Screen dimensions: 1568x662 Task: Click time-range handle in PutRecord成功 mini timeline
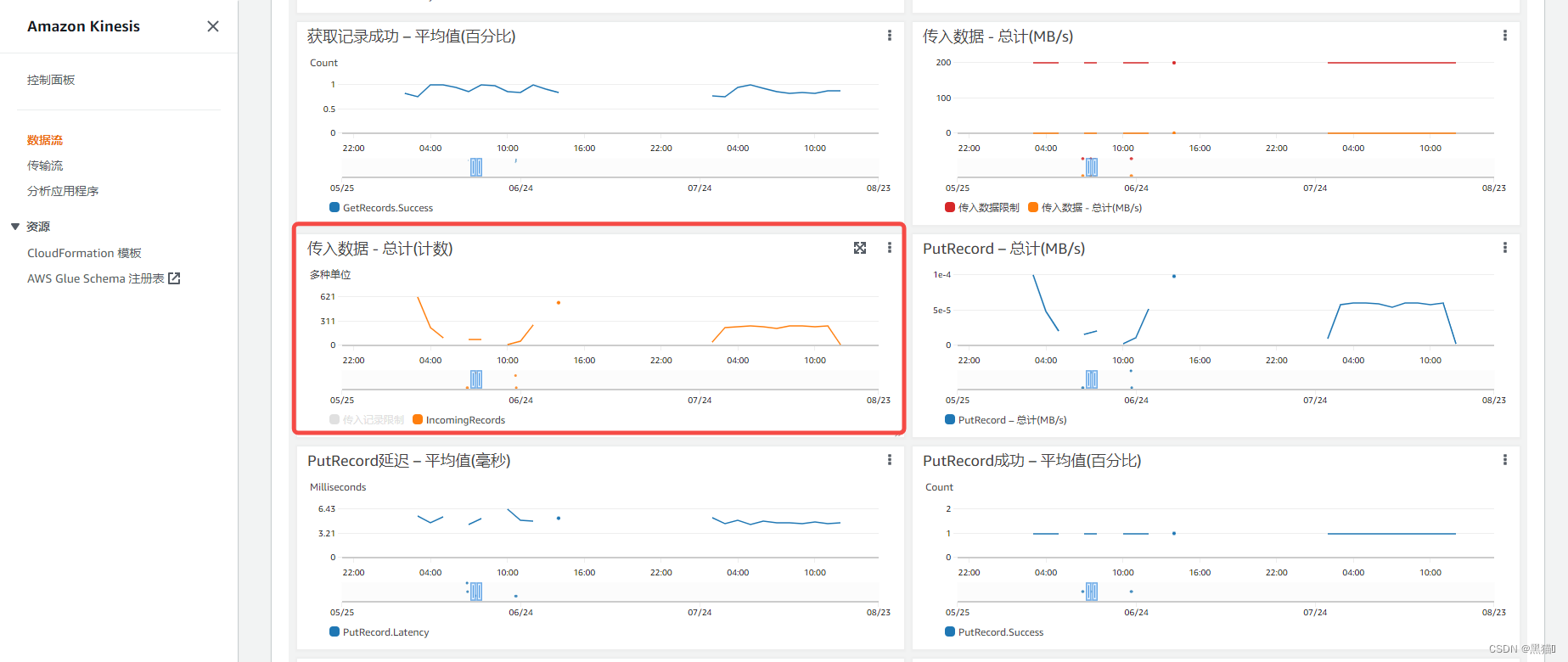coord(1092,592)
